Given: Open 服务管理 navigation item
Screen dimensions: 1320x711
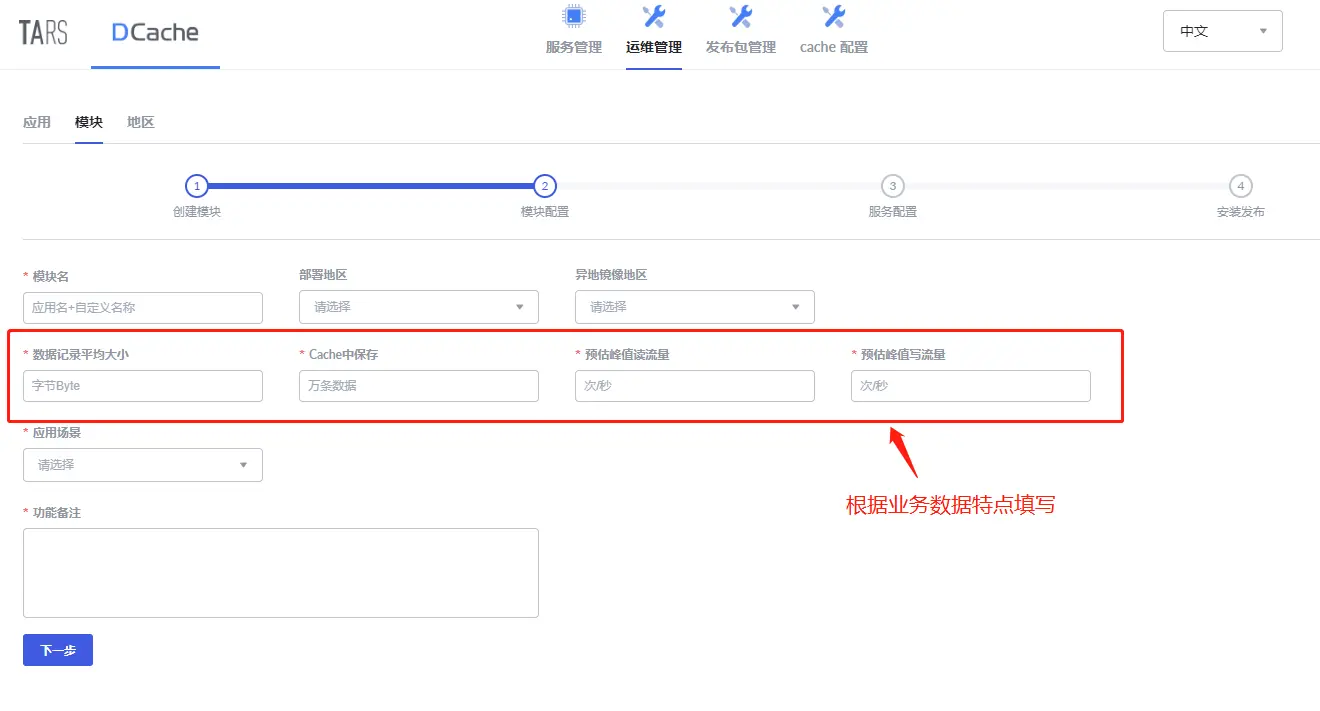Looking at the screenshot, I should (x=574, y=47).
